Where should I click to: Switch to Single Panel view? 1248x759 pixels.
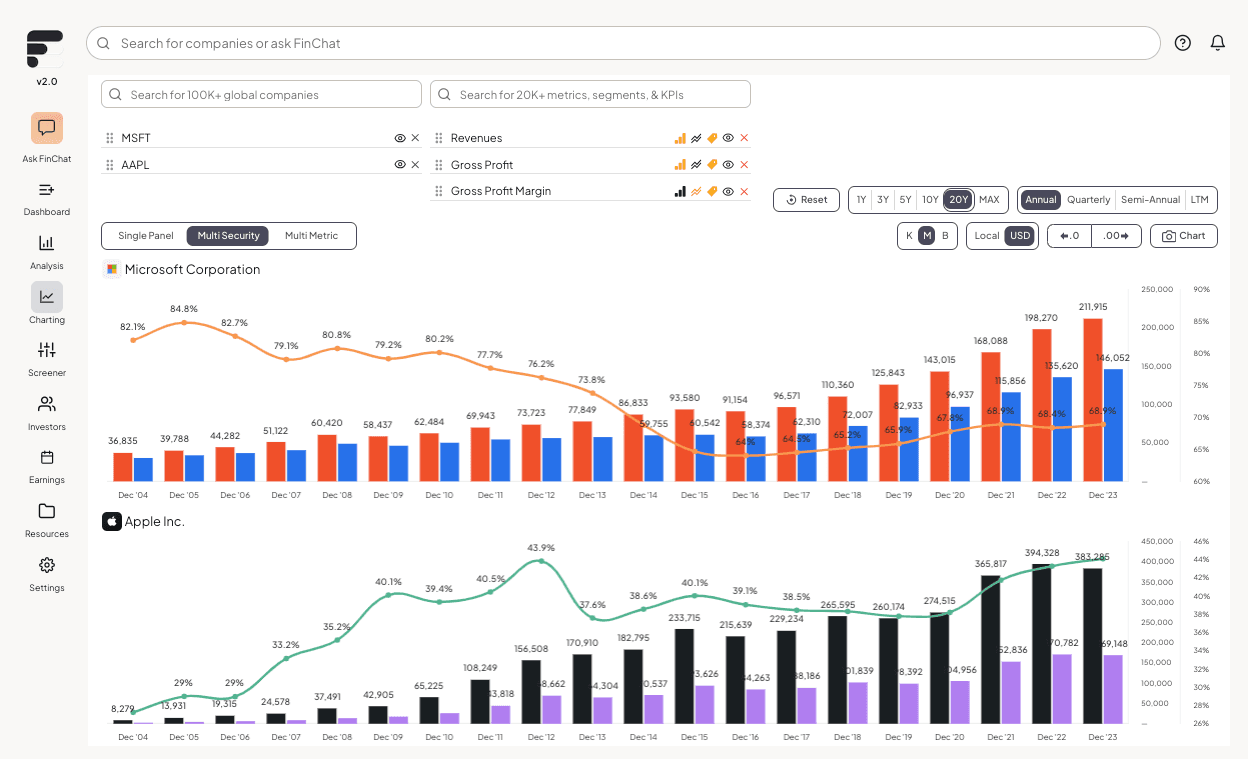(146, 236)
